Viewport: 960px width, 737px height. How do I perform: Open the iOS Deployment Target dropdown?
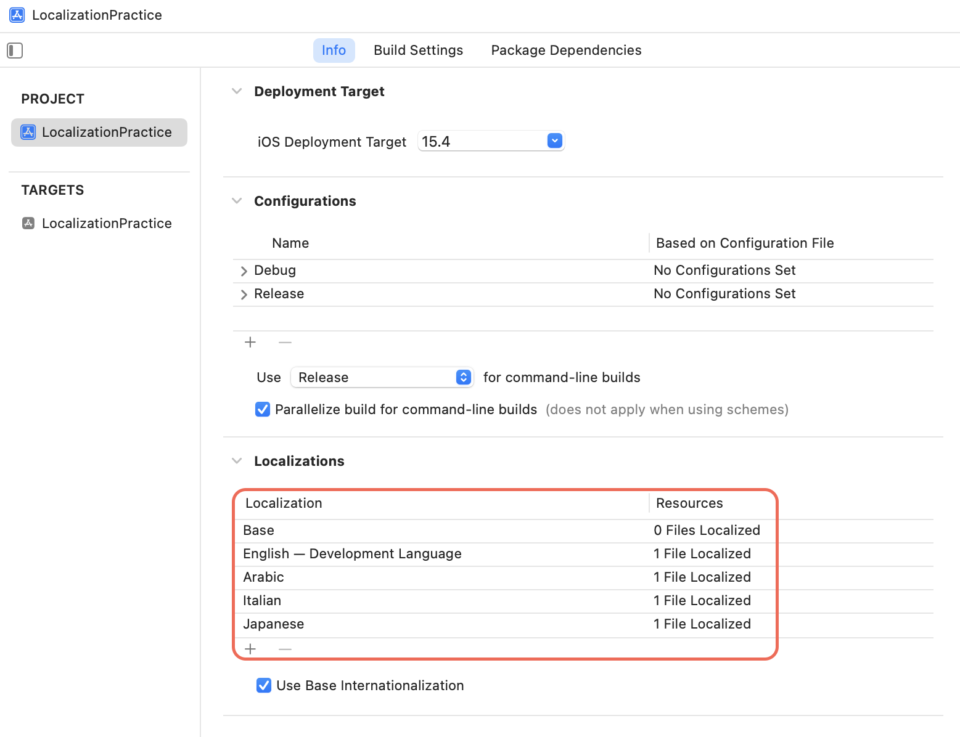554,141
